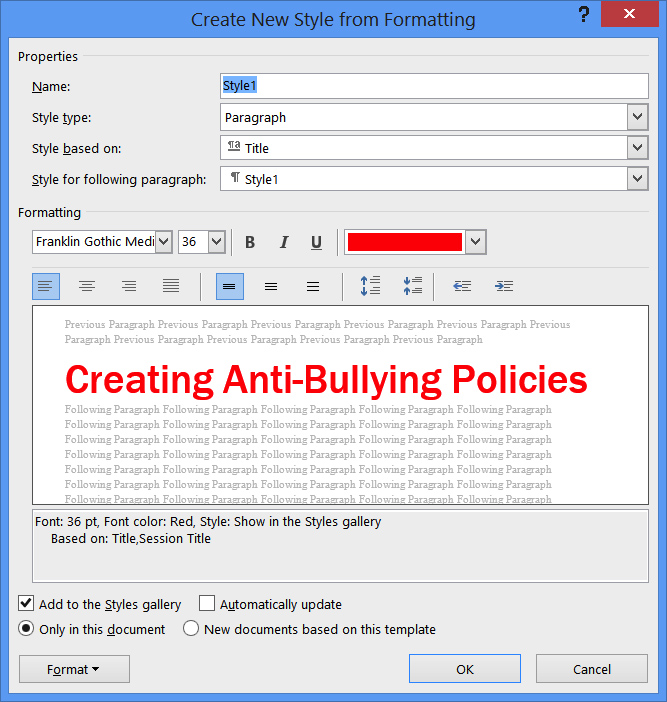This screenshot has width=667, height=702.
Task: Open Style type dropdown
Action: coord(637,117)
